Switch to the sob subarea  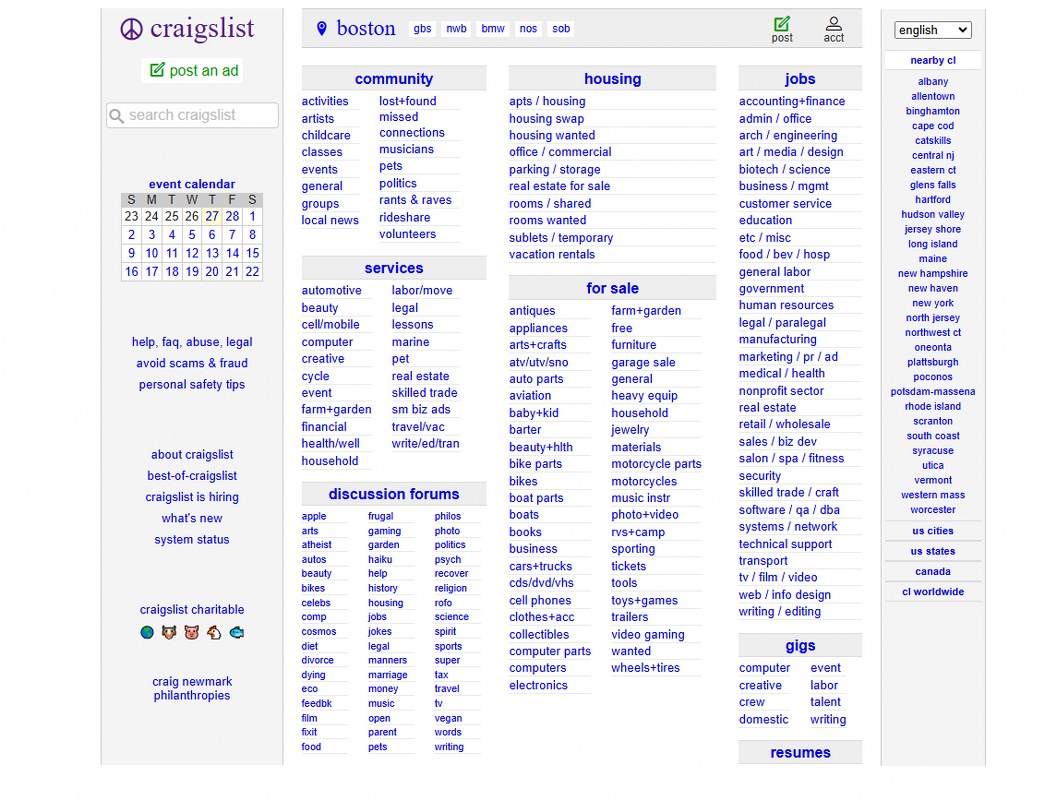(x=561, y=28)
